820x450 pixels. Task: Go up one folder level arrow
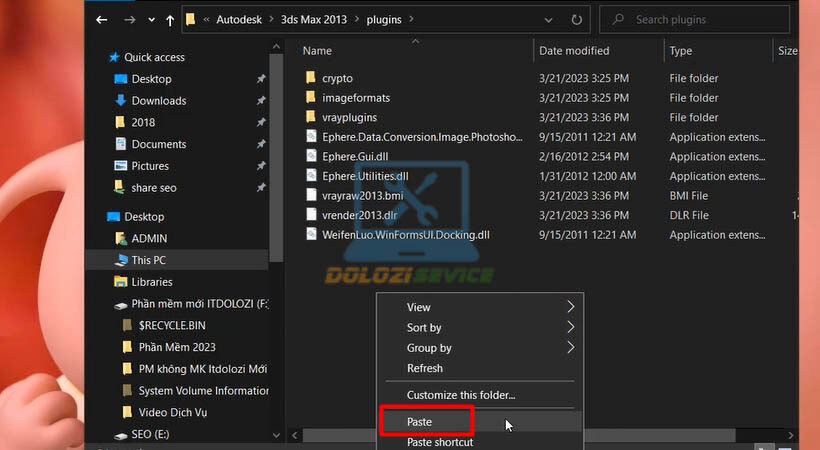170,20
